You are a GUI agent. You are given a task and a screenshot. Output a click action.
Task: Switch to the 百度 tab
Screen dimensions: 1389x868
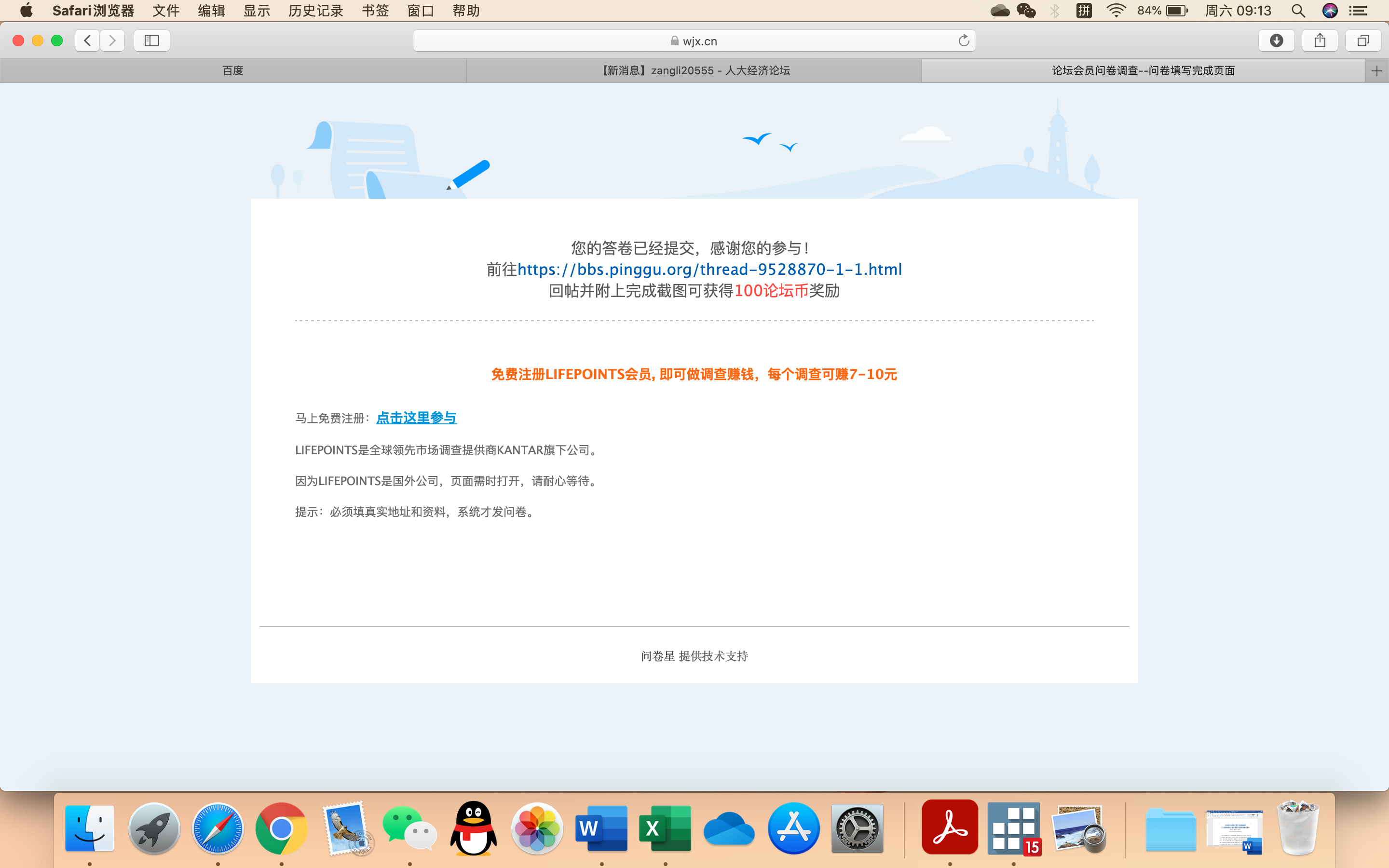pyautogui.click(x=233, y=70)
